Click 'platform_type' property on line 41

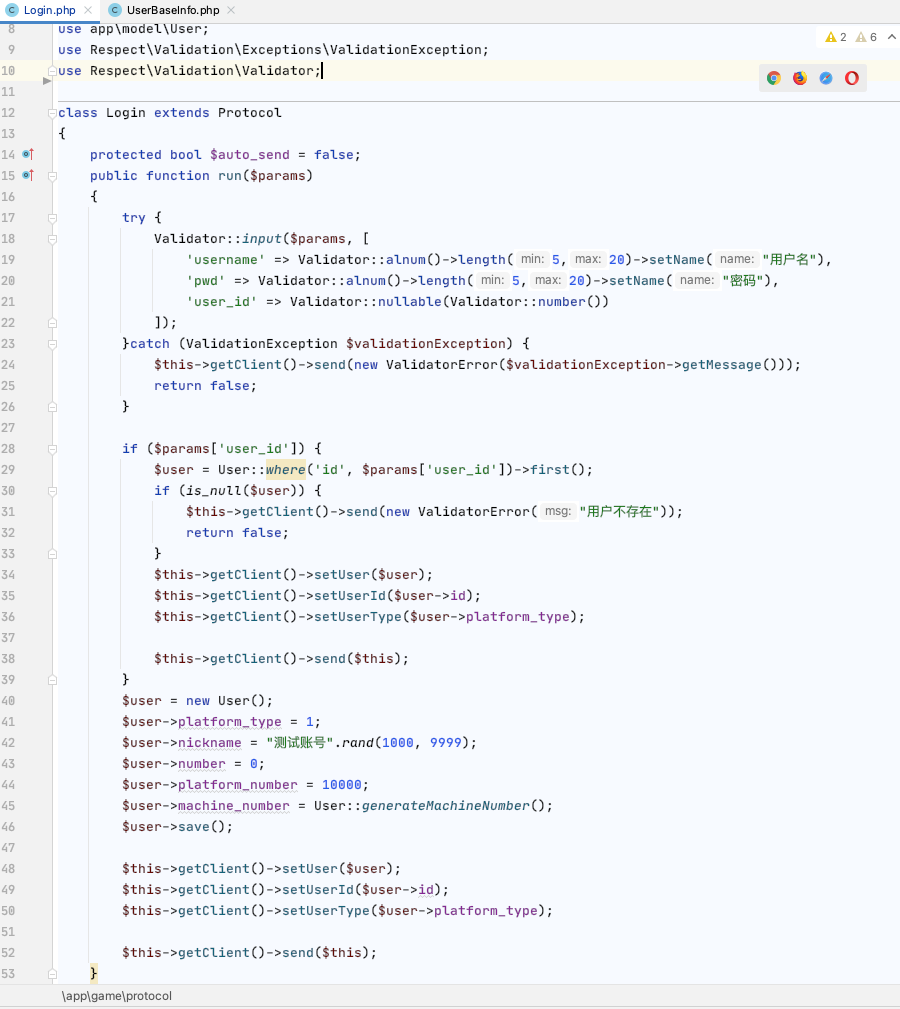click(x=230, y=722)
